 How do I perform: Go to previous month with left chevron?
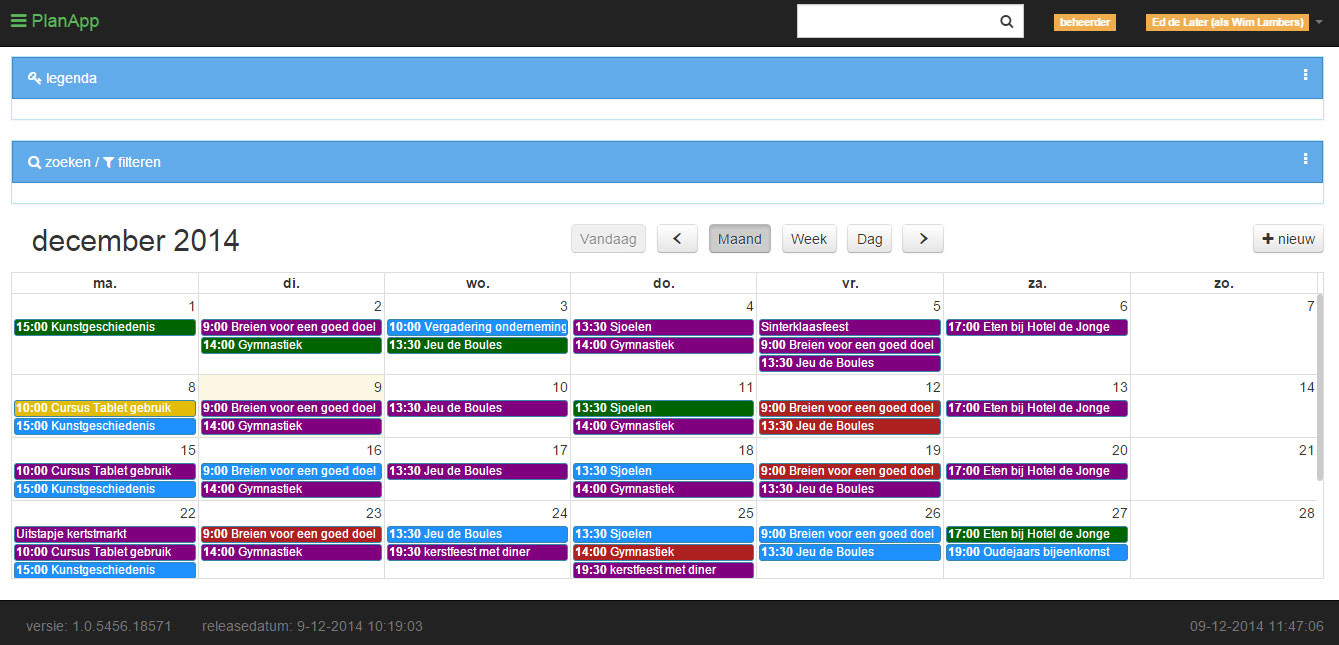click(x=677, y=239)
